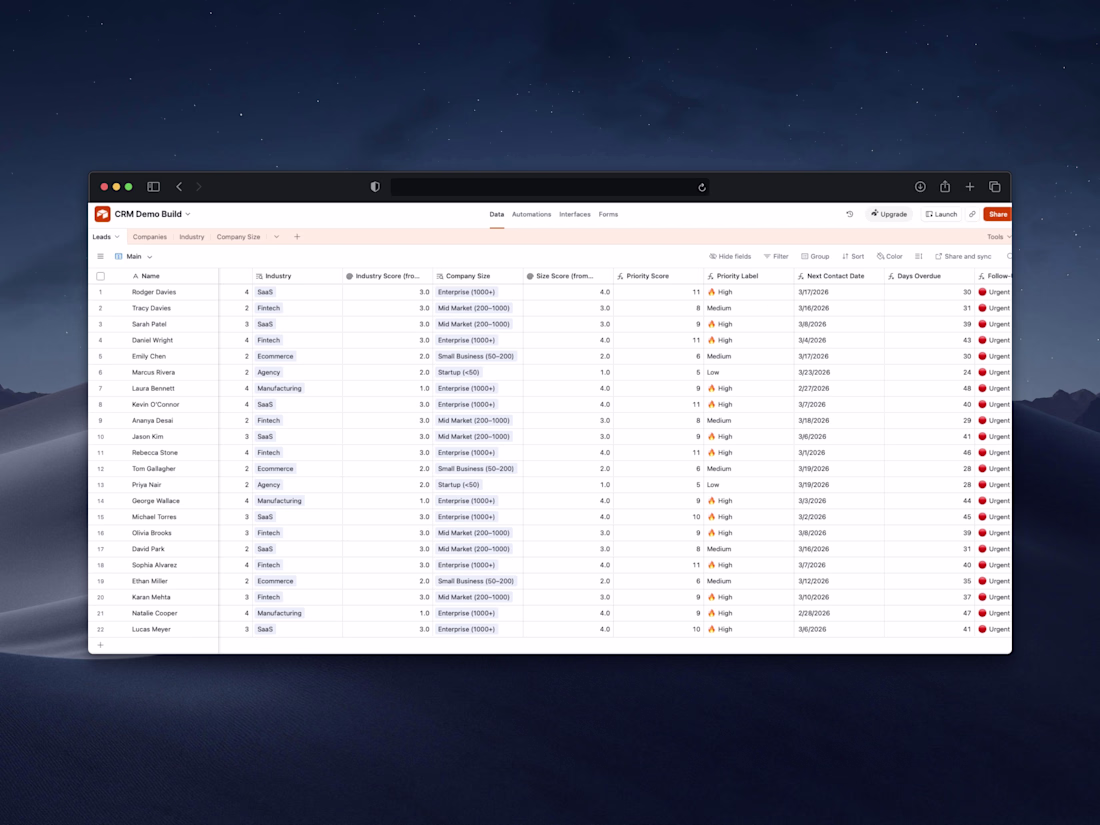Click Manufacturing tag in Laura Bennett row
Viewport: 1100px width, 825px height.
279,389
